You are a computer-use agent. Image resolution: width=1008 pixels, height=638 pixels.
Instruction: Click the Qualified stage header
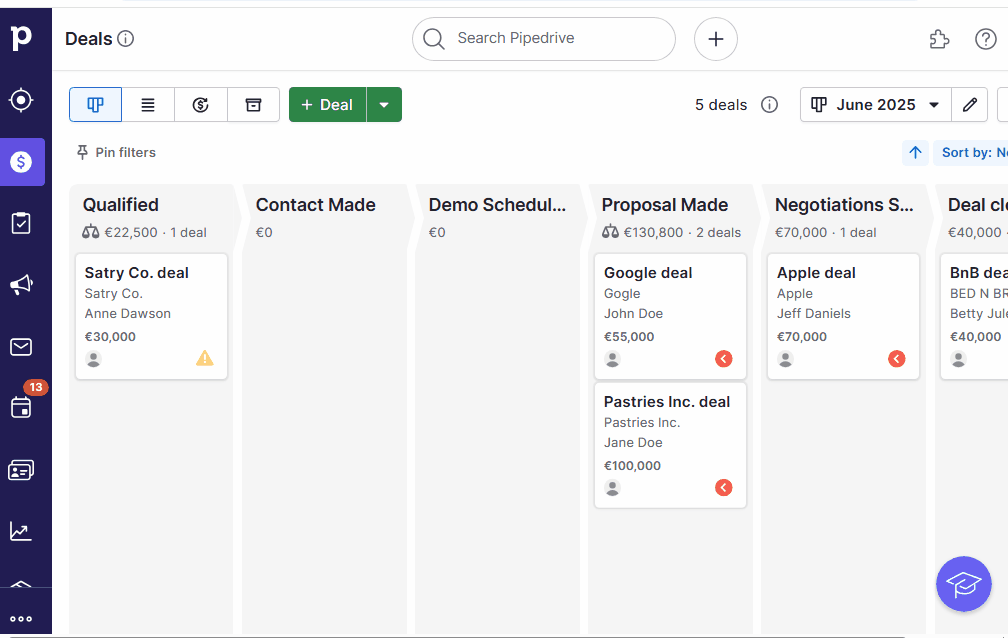pos(121,205)
